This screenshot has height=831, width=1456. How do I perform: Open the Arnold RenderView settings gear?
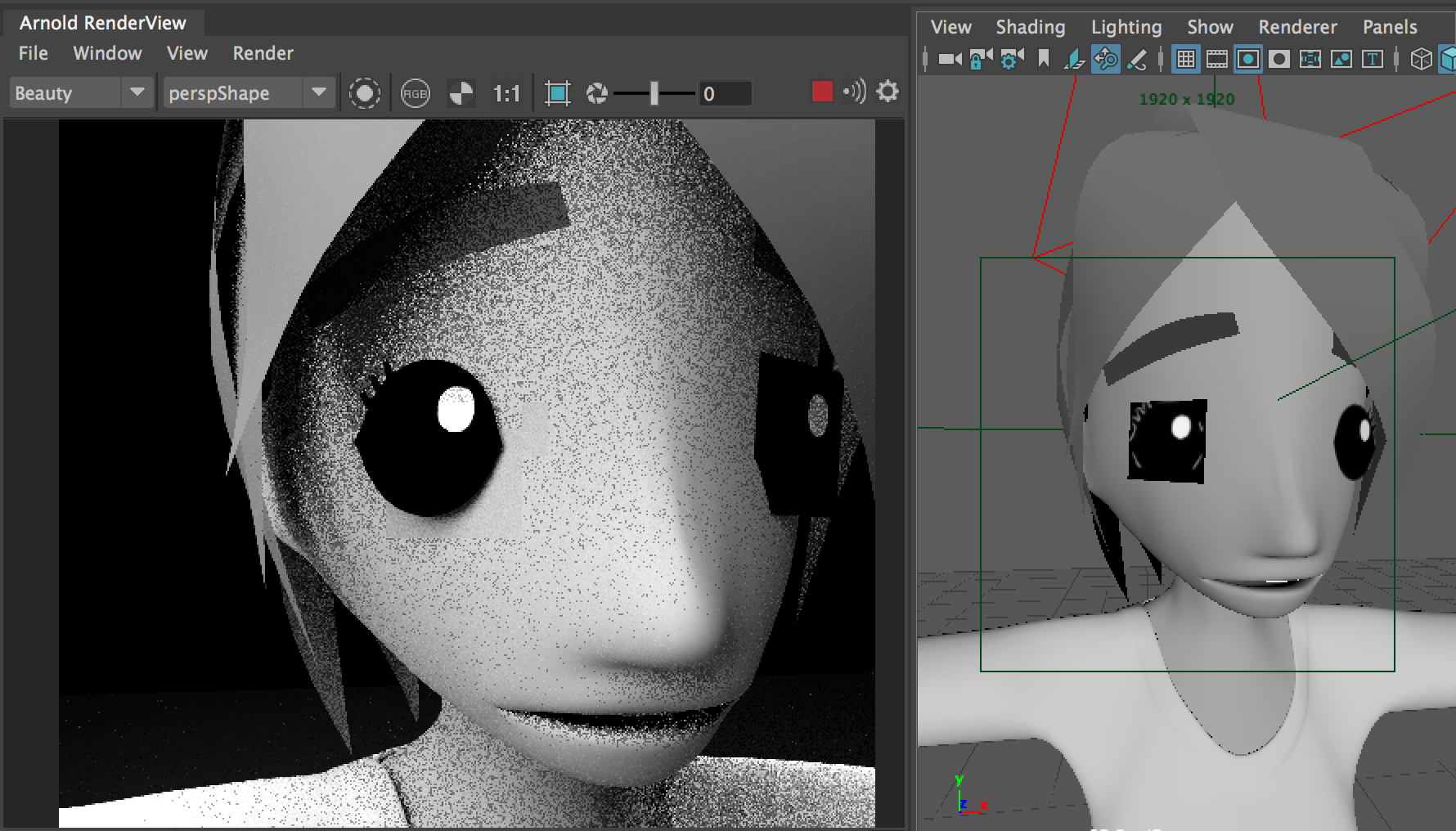click(888, 92)
